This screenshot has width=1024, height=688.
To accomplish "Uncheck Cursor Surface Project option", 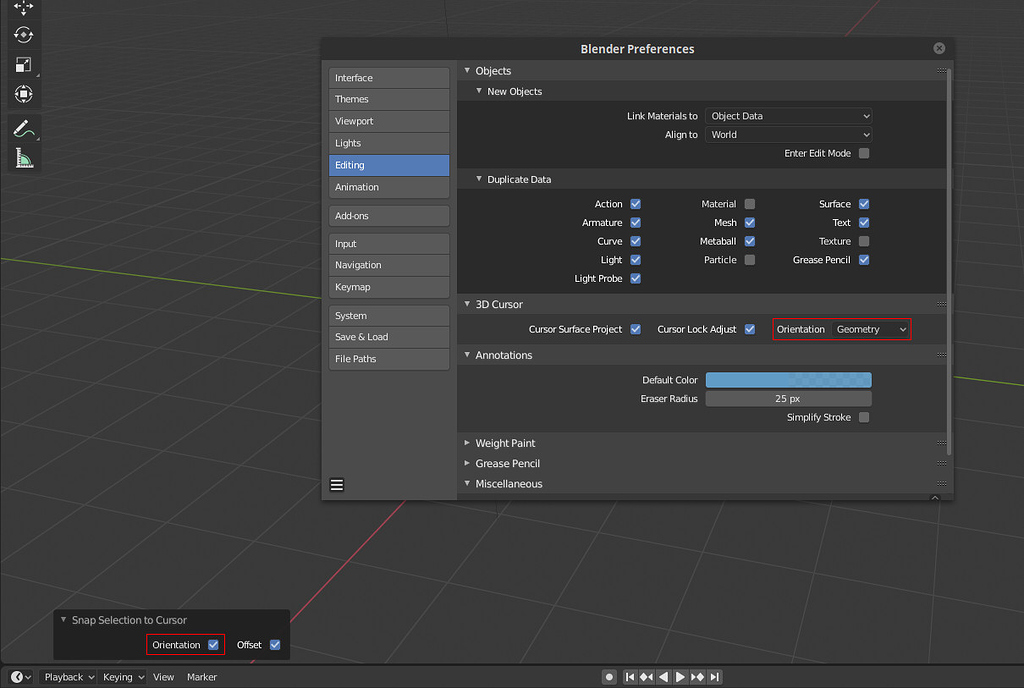I will pyautogui.click(x=635, y=329).
